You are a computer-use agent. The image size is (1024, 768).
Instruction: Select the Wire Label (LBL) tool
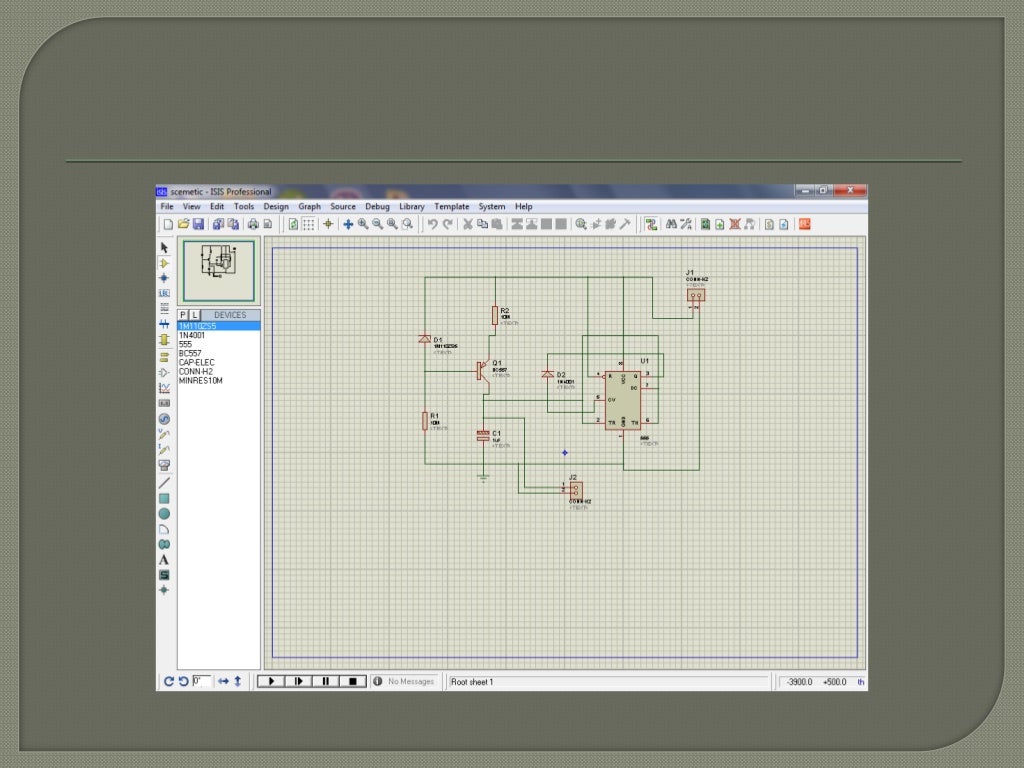[164, 293]
